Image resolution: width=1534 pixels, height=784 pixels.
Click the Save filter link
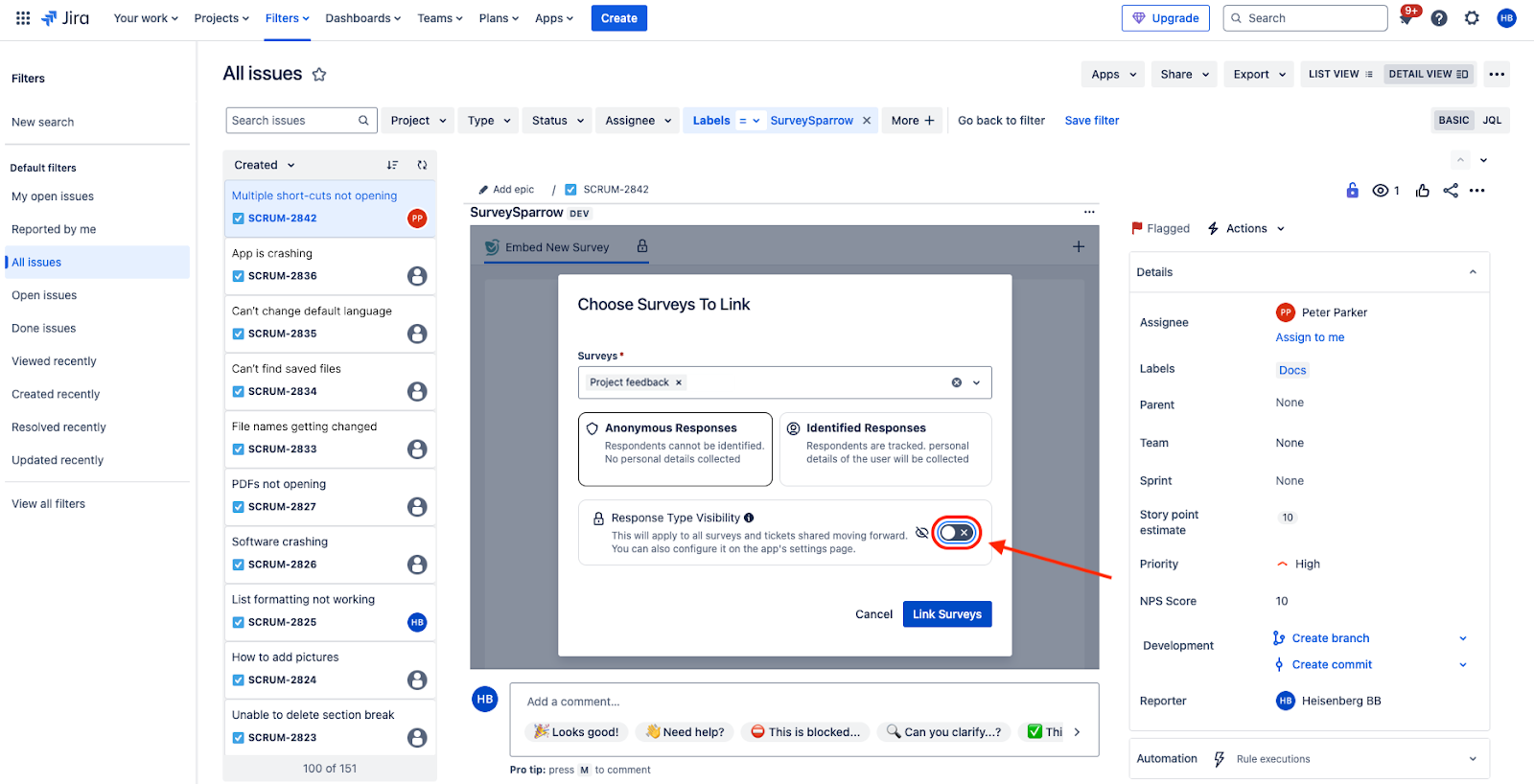pyautogui.click(x=1091, y=121)
